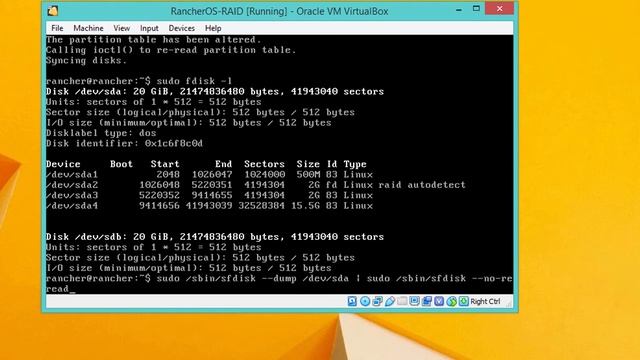Click the hard disk activity status icon

pos(352,302)
